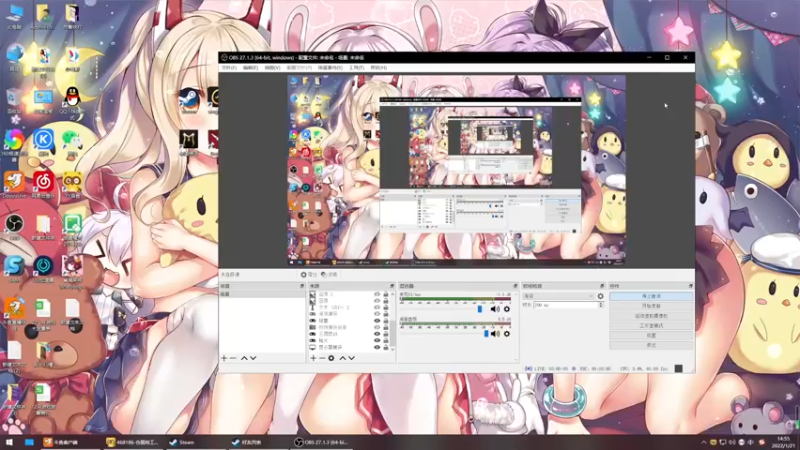Toggle lock icon of 游戏捕获 source
Screen dimensions: 800x450
tap(386, 314)
